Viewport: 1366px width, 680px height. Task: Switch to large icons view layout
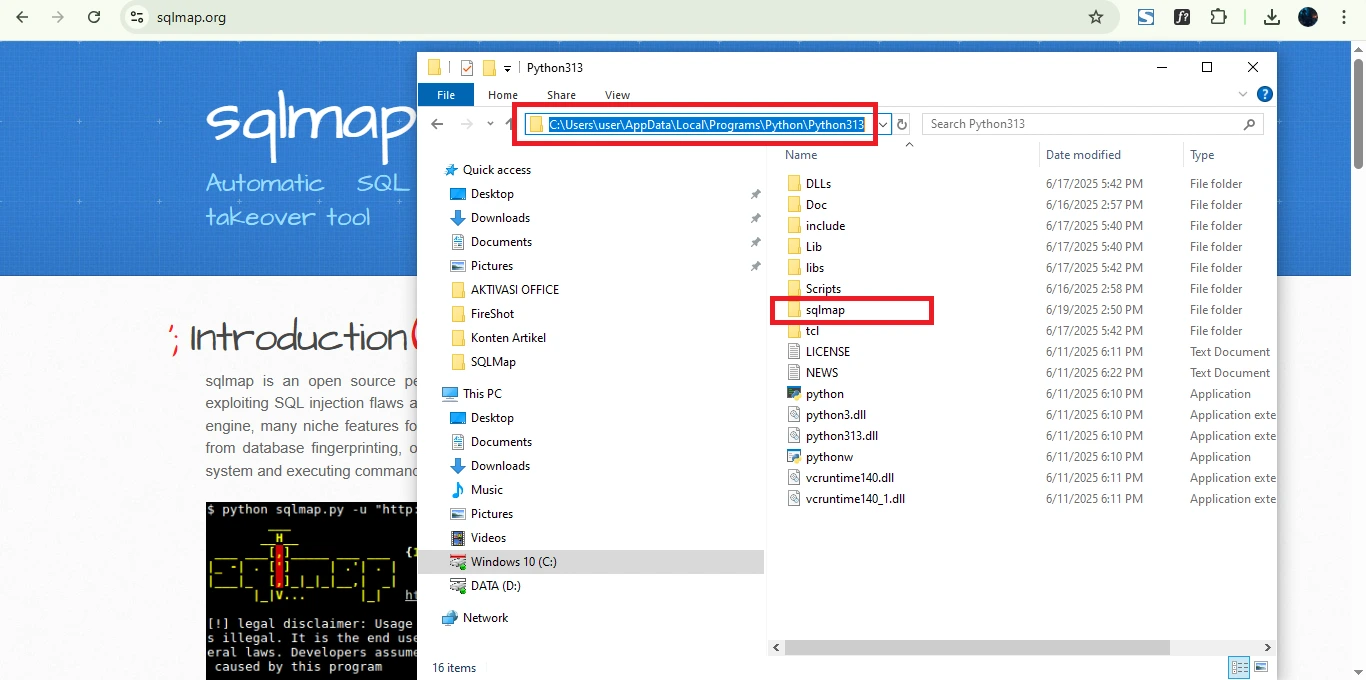1261,667
